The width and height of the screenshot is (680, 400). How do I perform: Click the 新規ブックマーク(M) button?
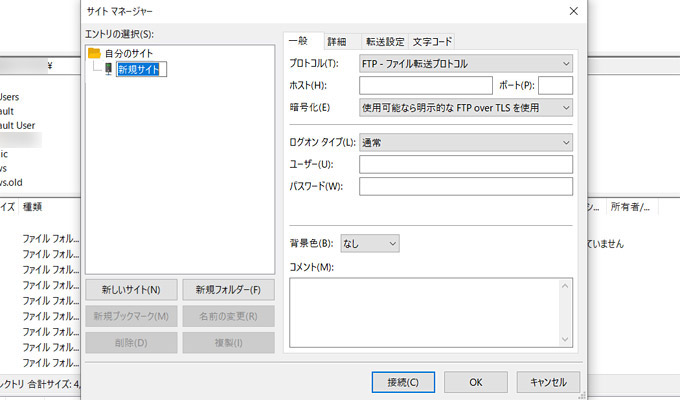pos(131,316)
